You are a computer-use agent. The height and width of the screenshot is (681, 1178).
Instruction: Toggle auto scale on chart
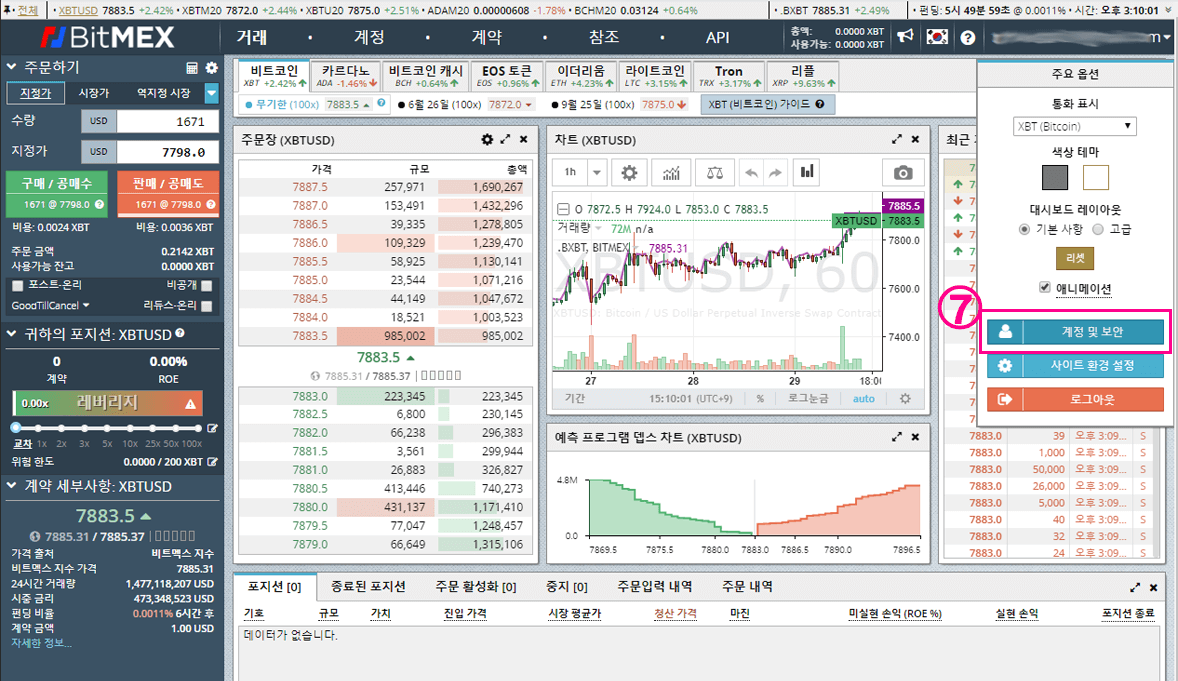[863, 398]
